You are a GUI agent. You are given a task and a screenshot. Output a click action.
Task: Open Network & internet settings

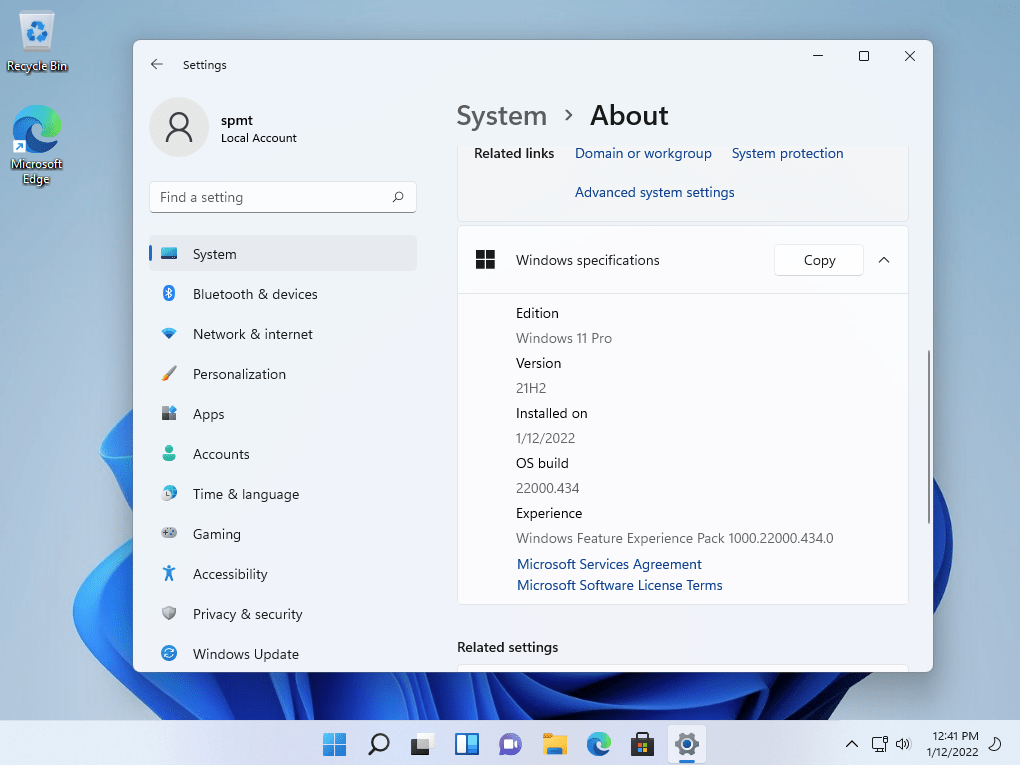pos(283,334)
